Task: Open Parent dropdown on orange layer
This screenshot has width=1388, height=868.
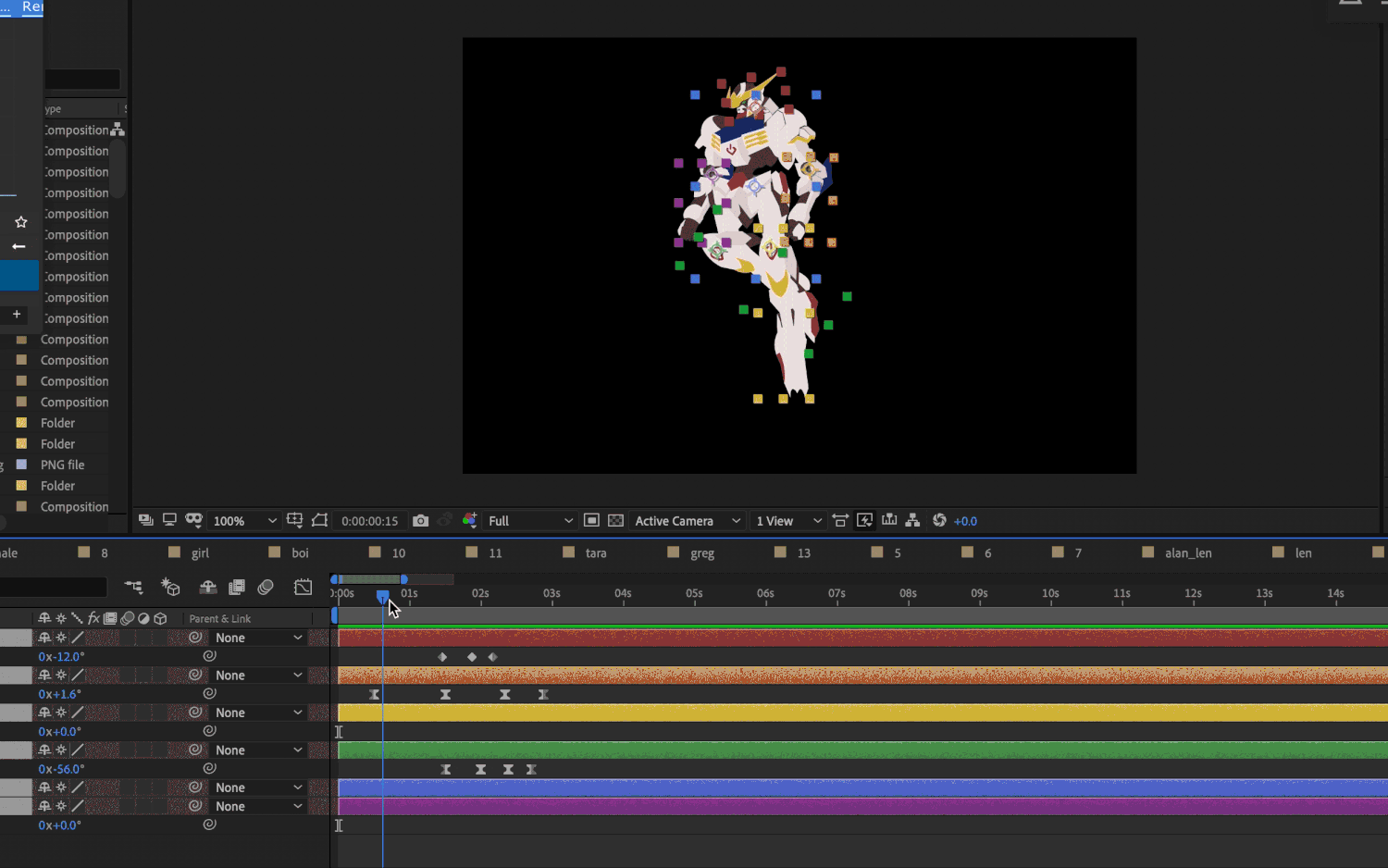Action: (258, 676)
